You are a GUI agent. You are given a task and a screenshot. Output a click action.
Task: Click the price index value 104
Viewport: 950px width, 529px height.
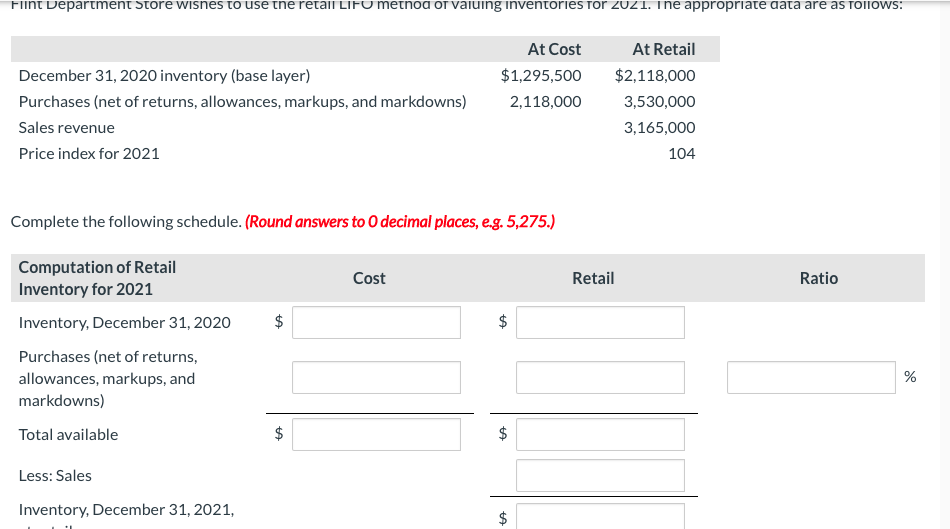682,154
